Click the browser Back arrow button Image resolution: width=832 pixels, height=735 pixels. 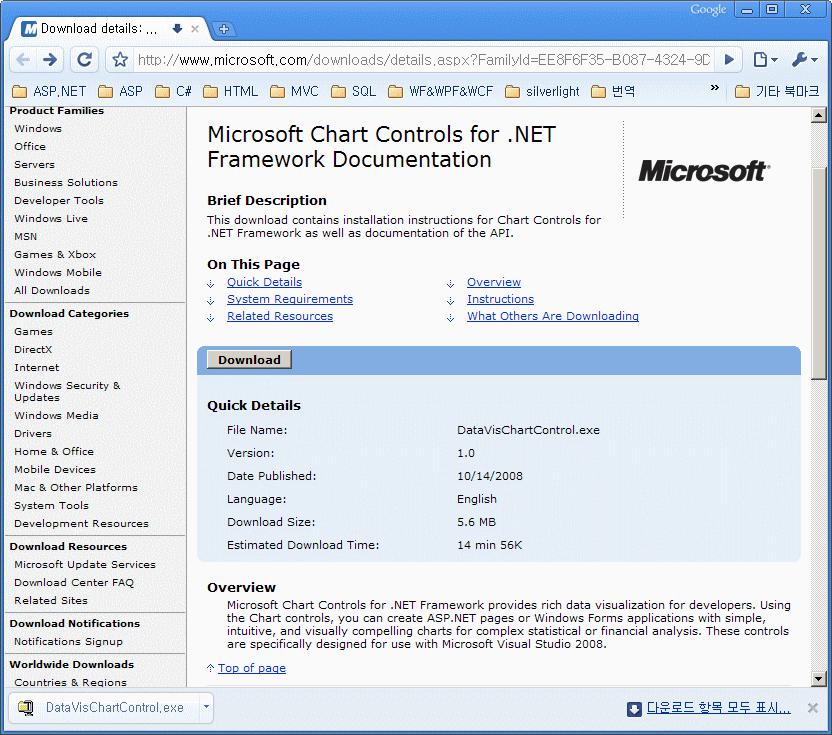click(23, 60)
